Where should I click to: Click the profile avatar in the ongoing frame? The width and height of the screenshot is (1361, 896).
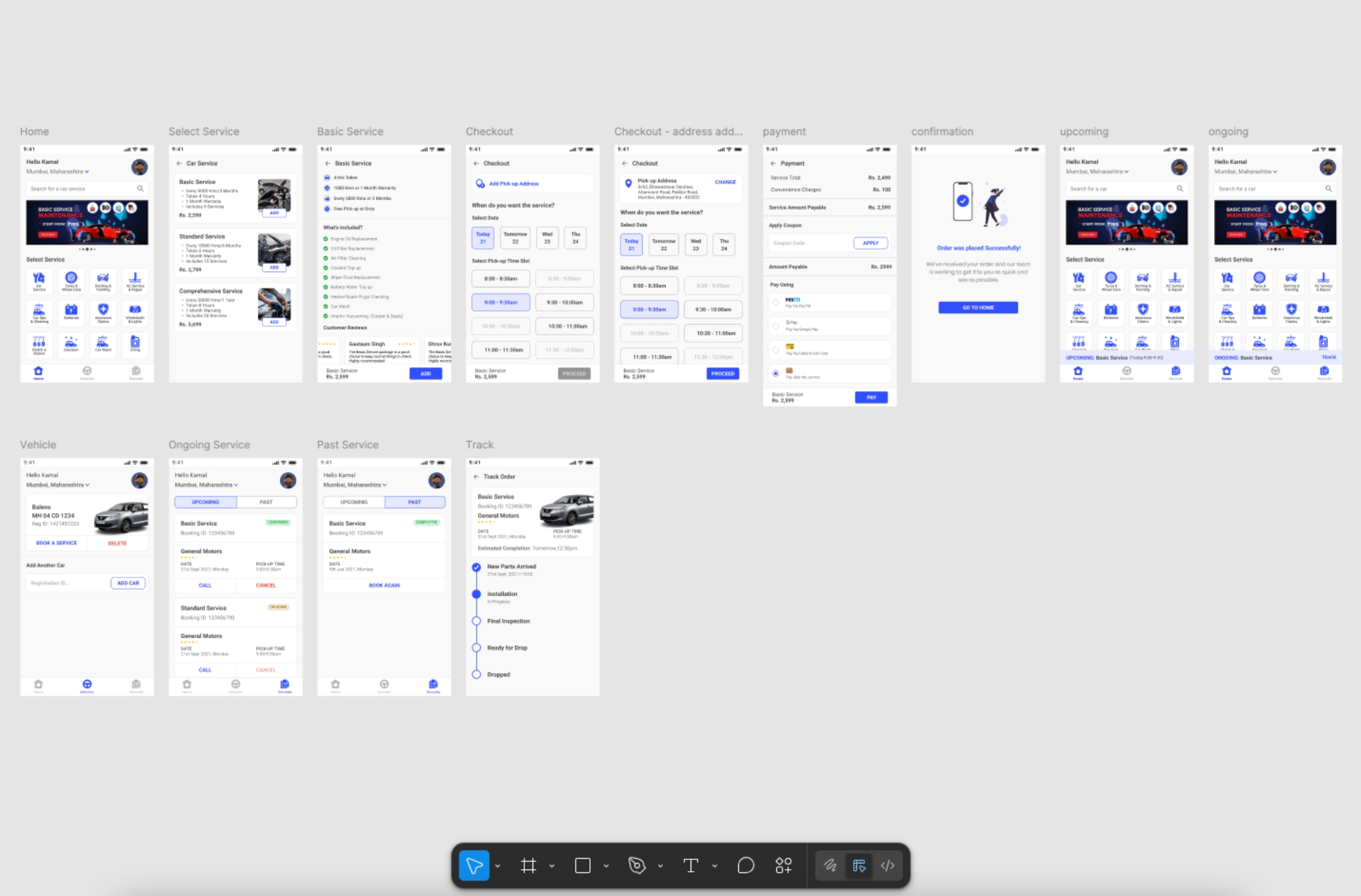pyautogui.click(x=1328, y=167)
